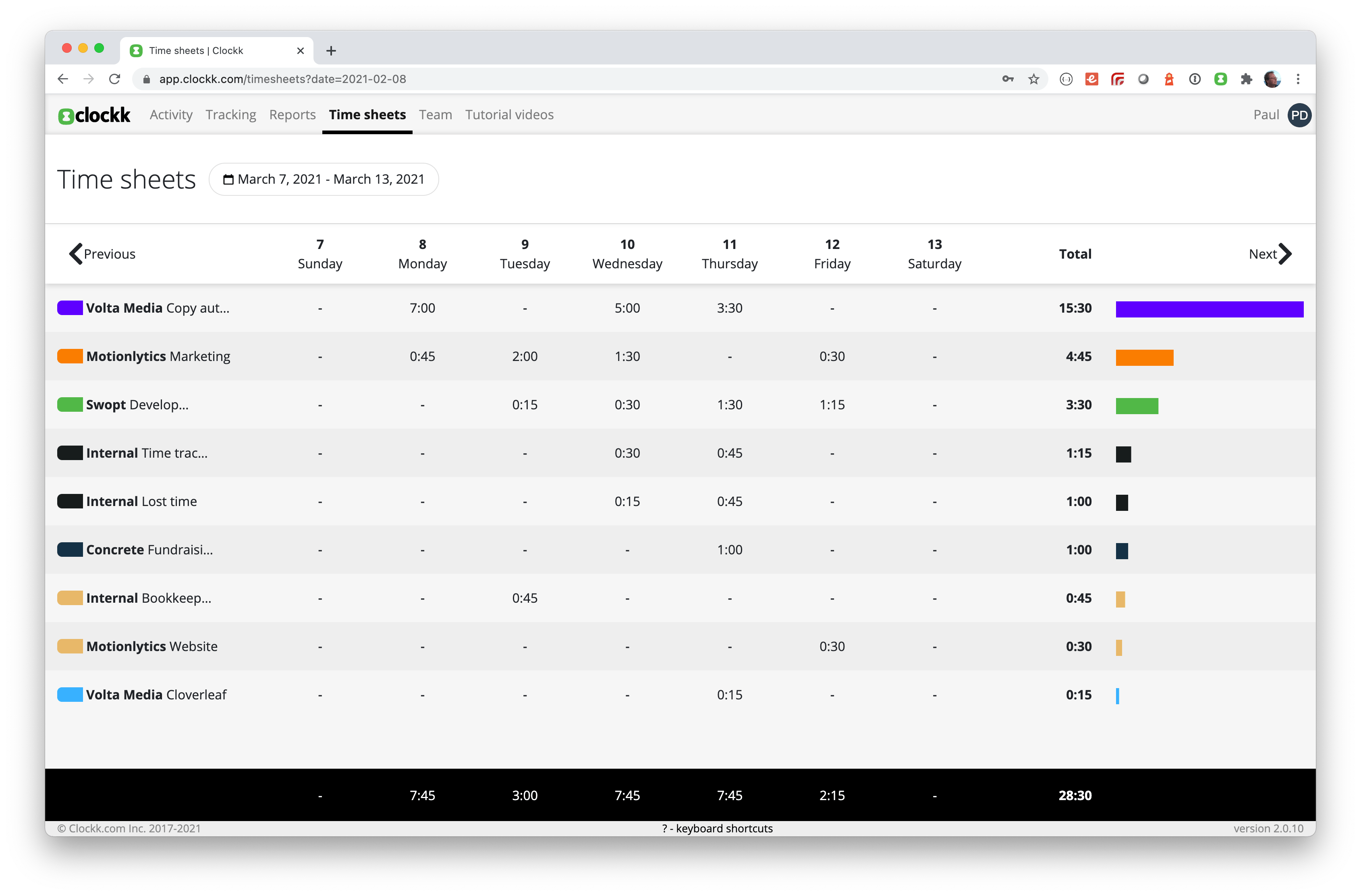
Task: Click the lock icon in the address bar
Action: click(146, 79)
